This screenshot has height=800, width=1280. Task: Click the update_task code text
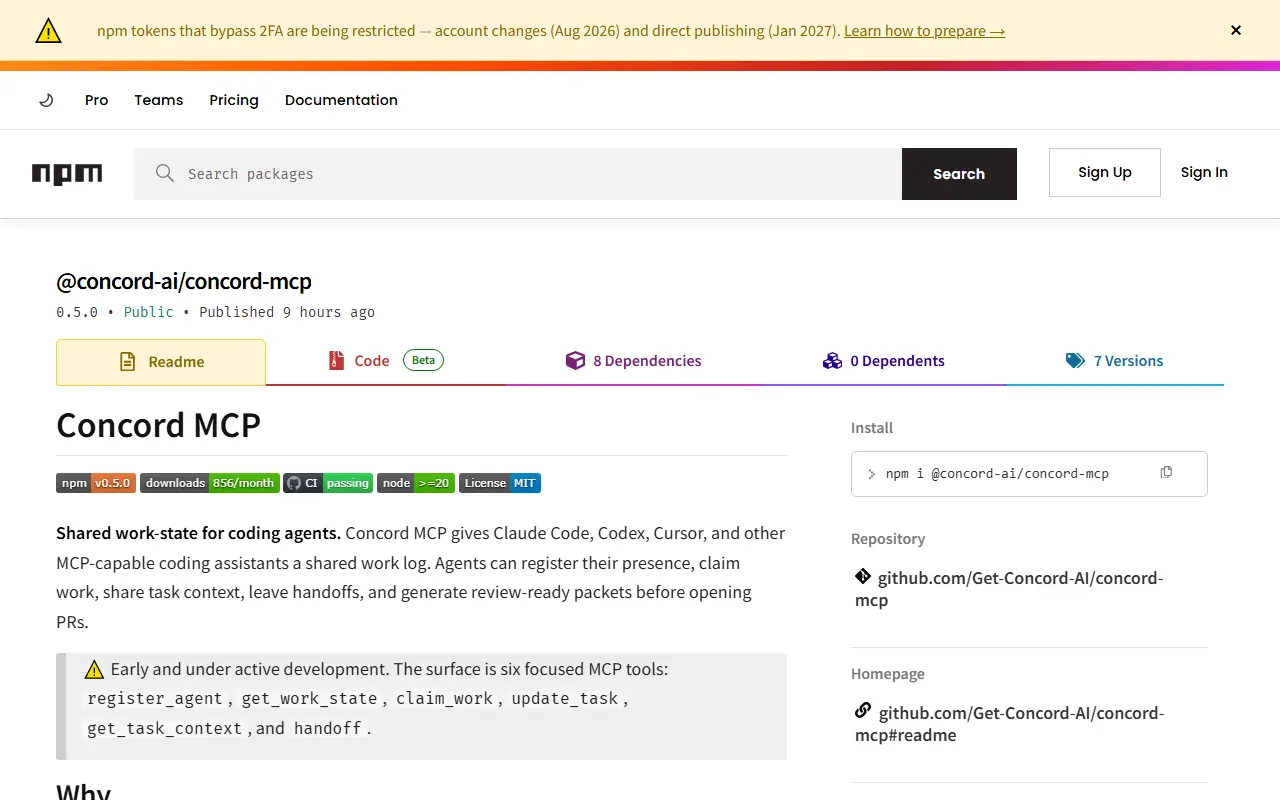pos(565,699)
